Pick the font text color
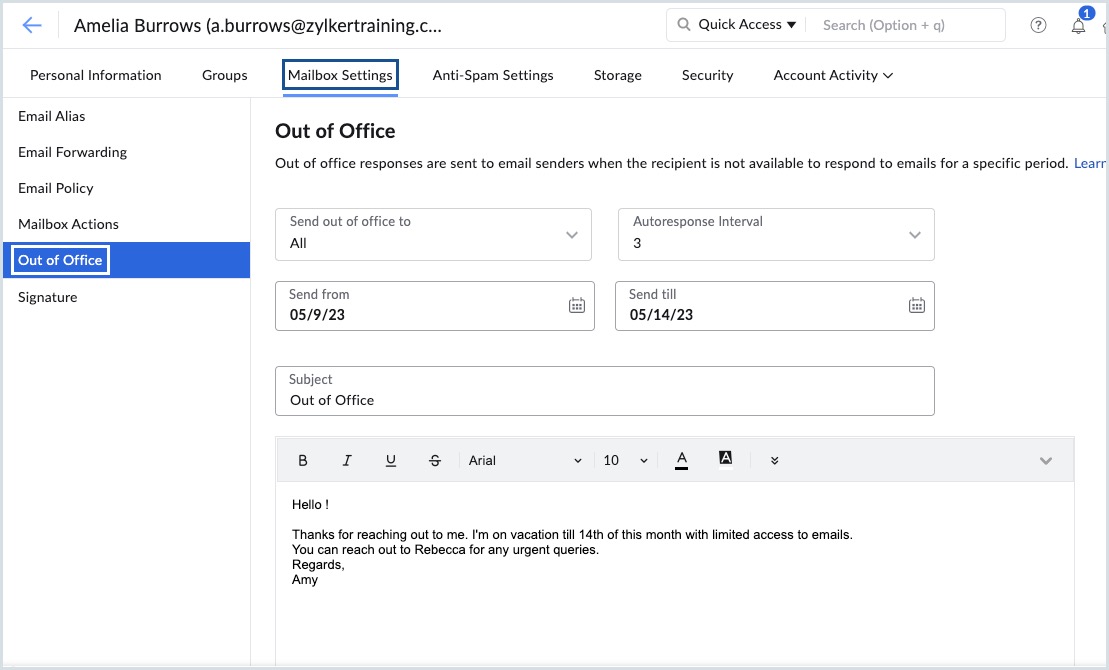This screenshot has width=1109, height=670. pos(682,460)
